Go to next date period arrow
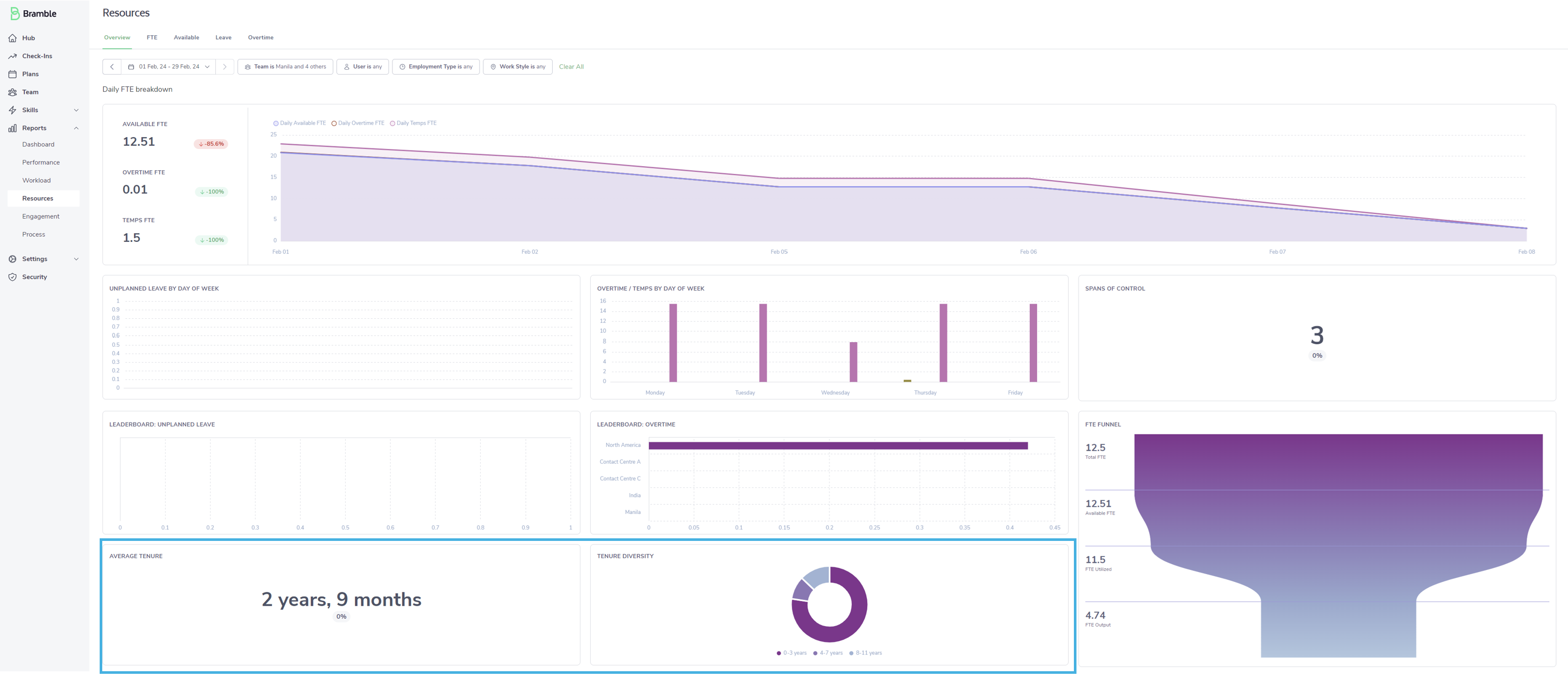This screenshot has height=679, width=1568. point(225,67)
